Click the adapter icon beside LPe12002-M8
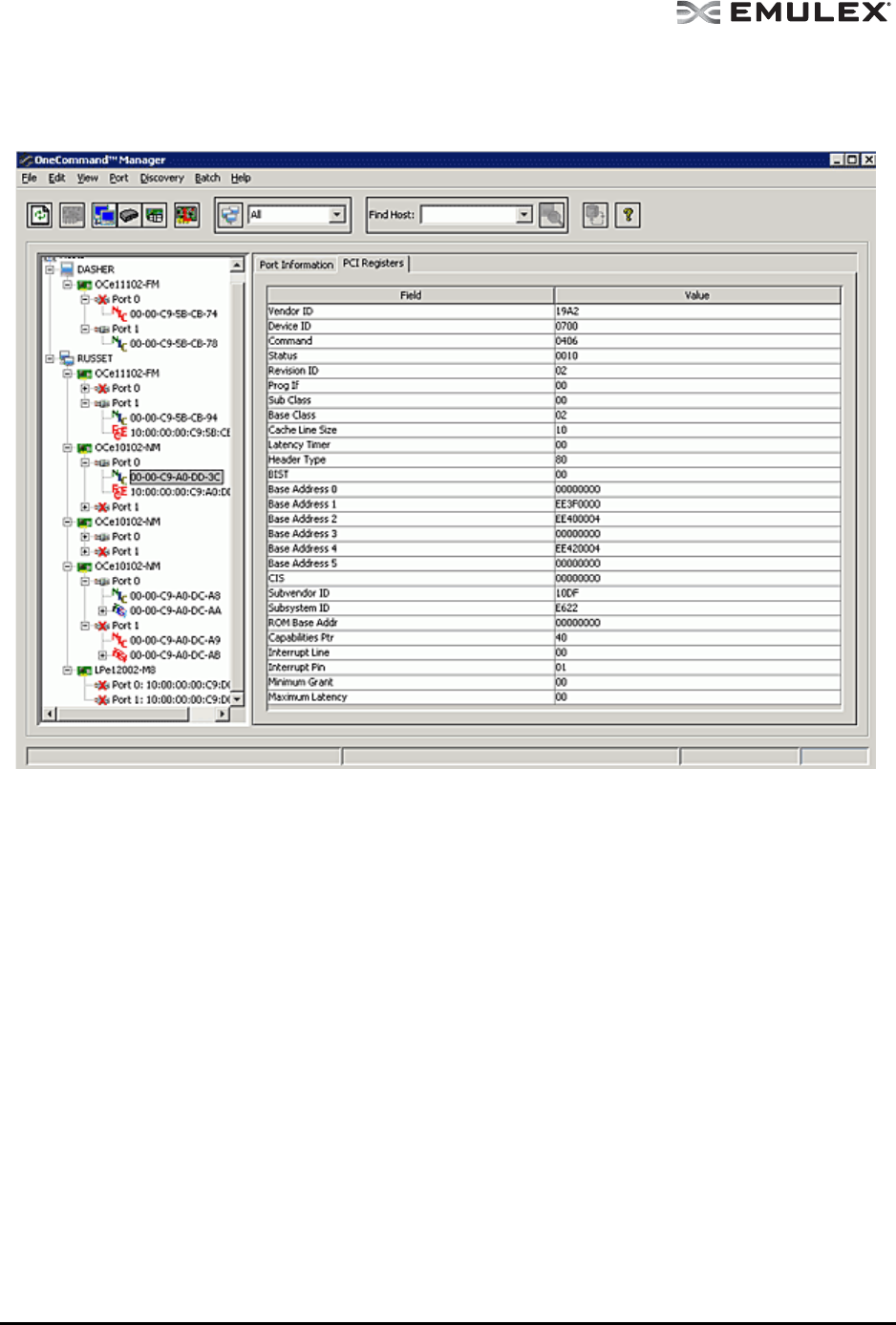 tap(84, 671)
